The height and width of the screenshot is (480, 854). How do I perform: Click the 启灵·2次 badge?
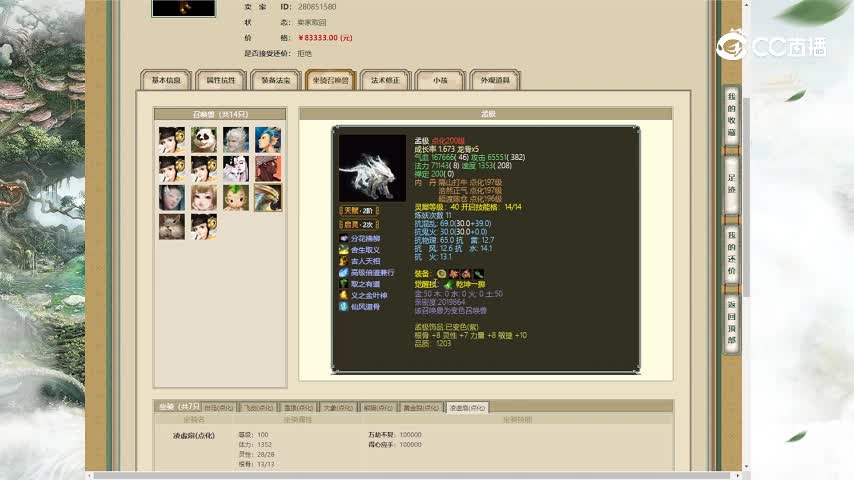[x=358, y=224]
